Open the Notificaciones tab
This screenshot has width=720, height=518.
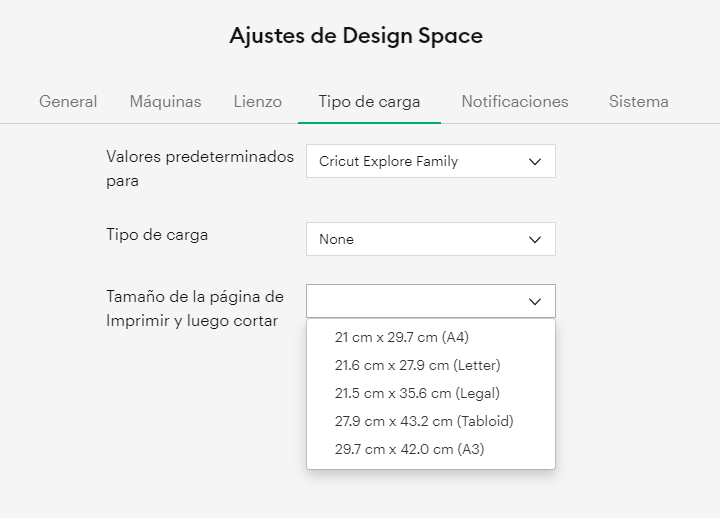515,101
